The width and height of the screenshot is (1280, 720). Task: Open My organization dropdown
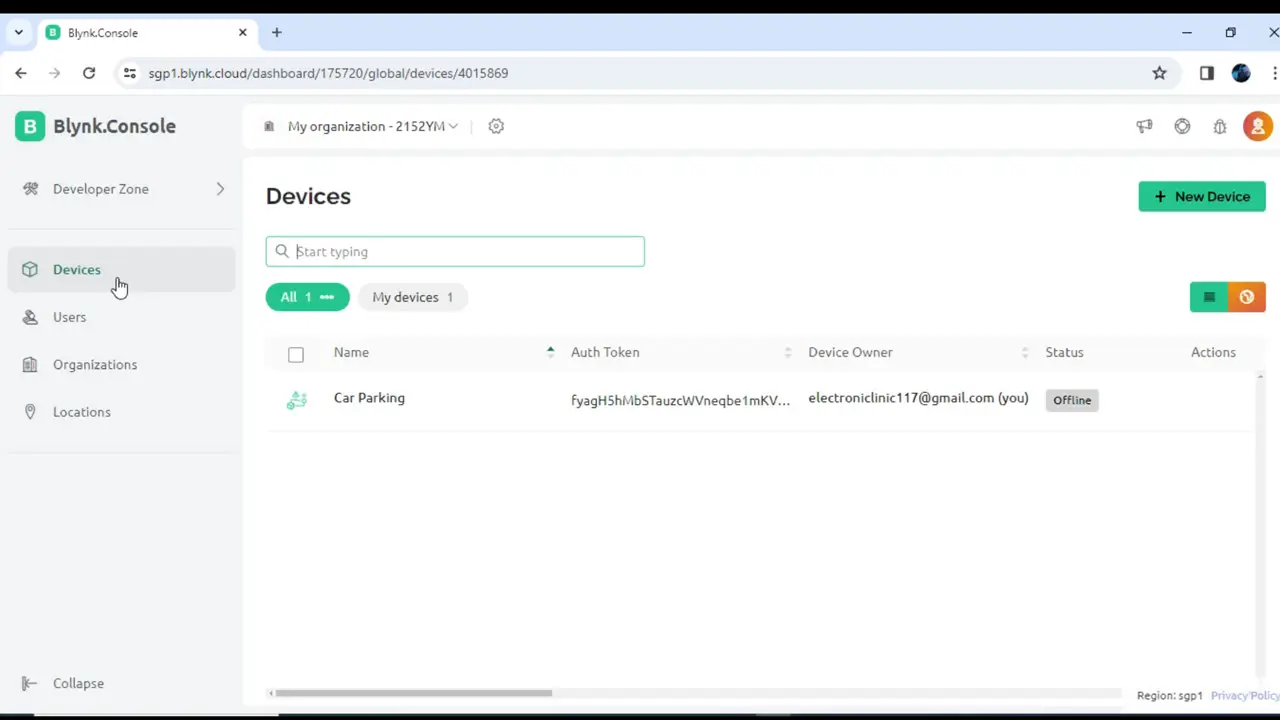click(372, 126)
